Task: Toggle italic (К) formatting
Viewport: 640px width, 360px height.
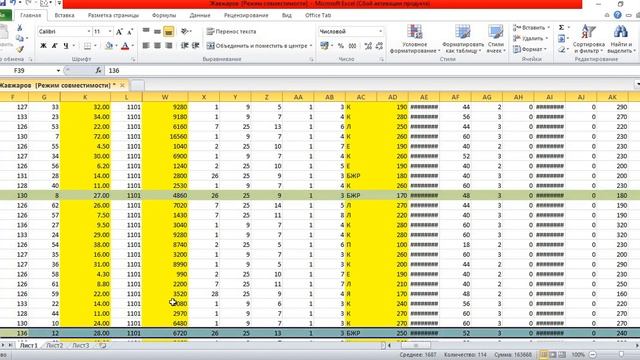Action: pos(55,46)
